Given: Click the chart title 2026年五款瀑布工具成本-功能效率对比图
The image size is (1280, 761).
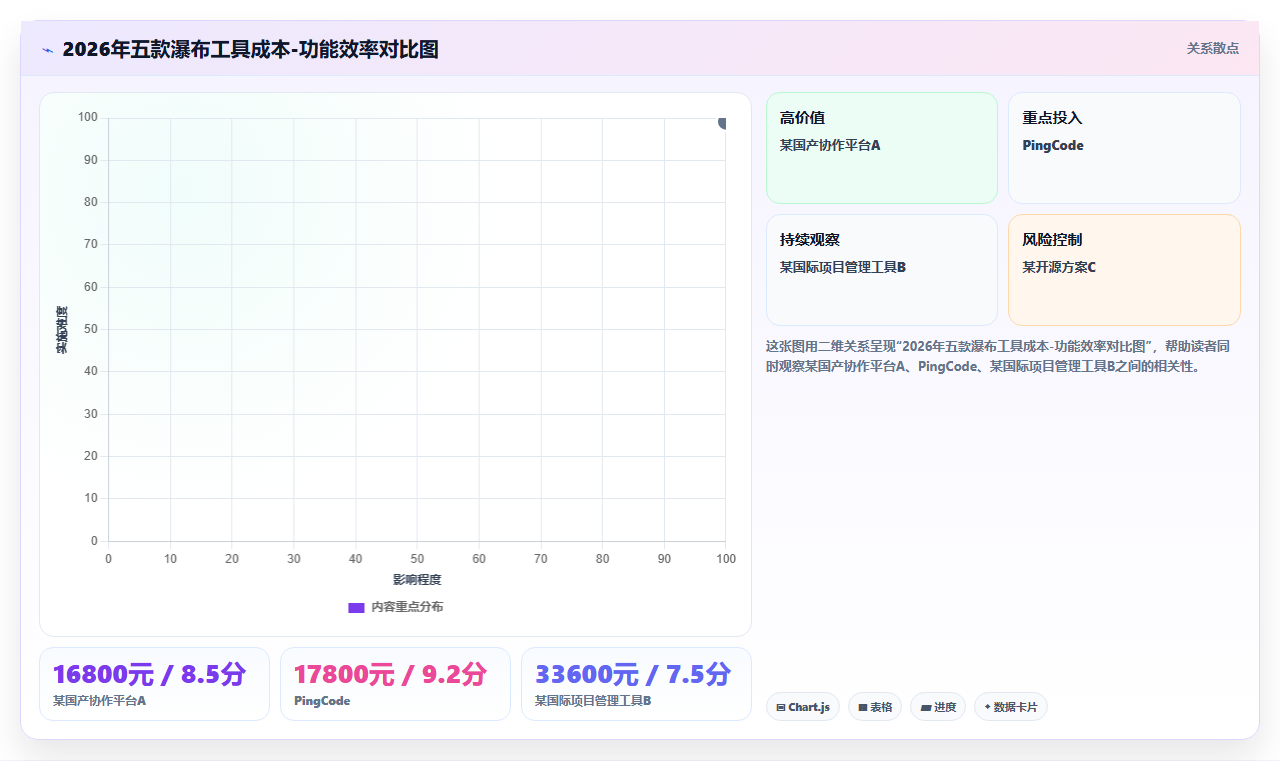Looking at the screenshot, I should tap(250, 49).
